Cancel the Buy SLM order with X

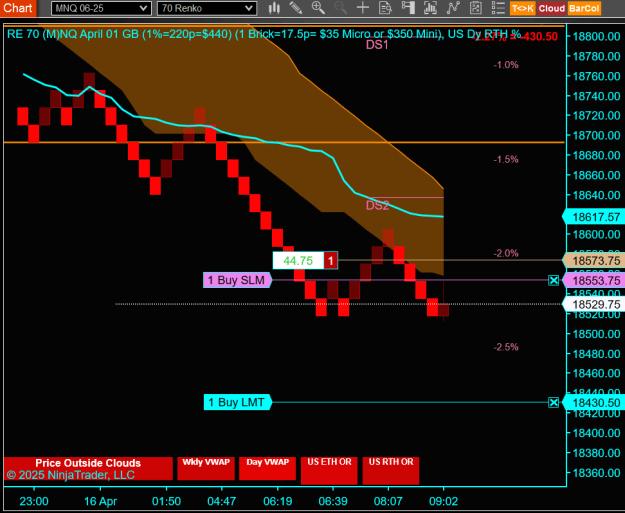(553, 281)
